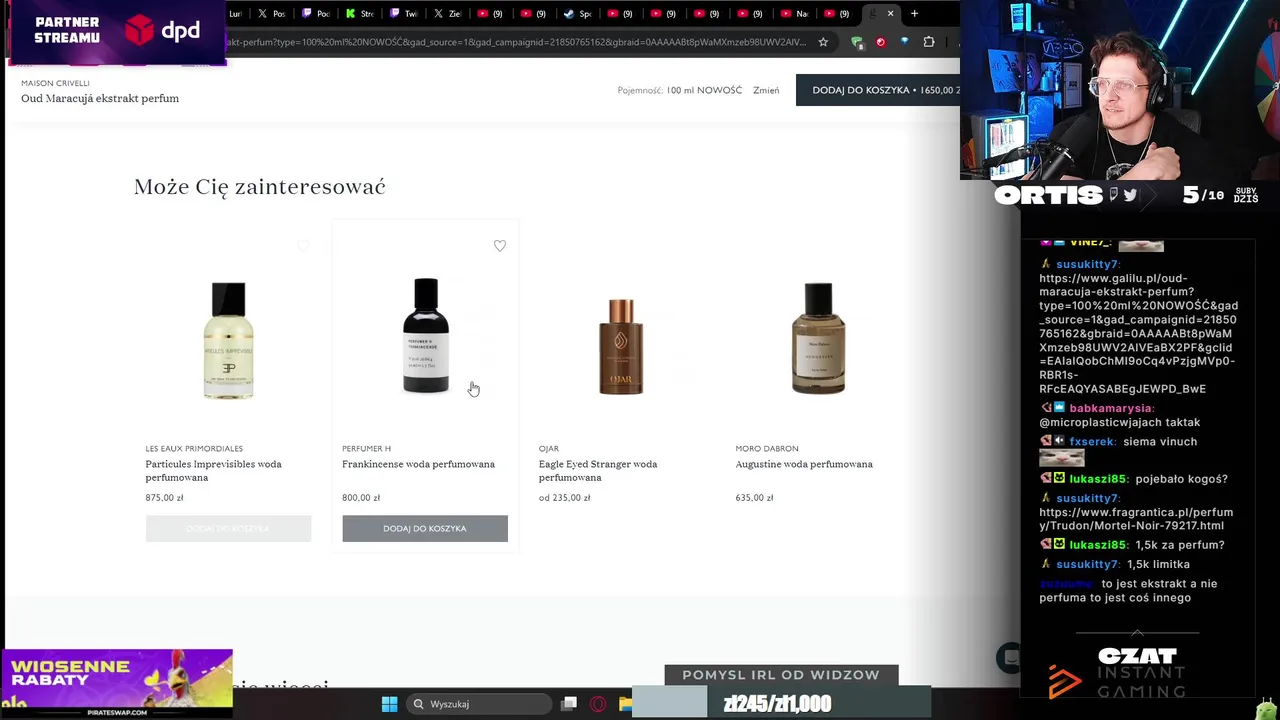Switch to the X 'Ziel' tab

point(448,14)
